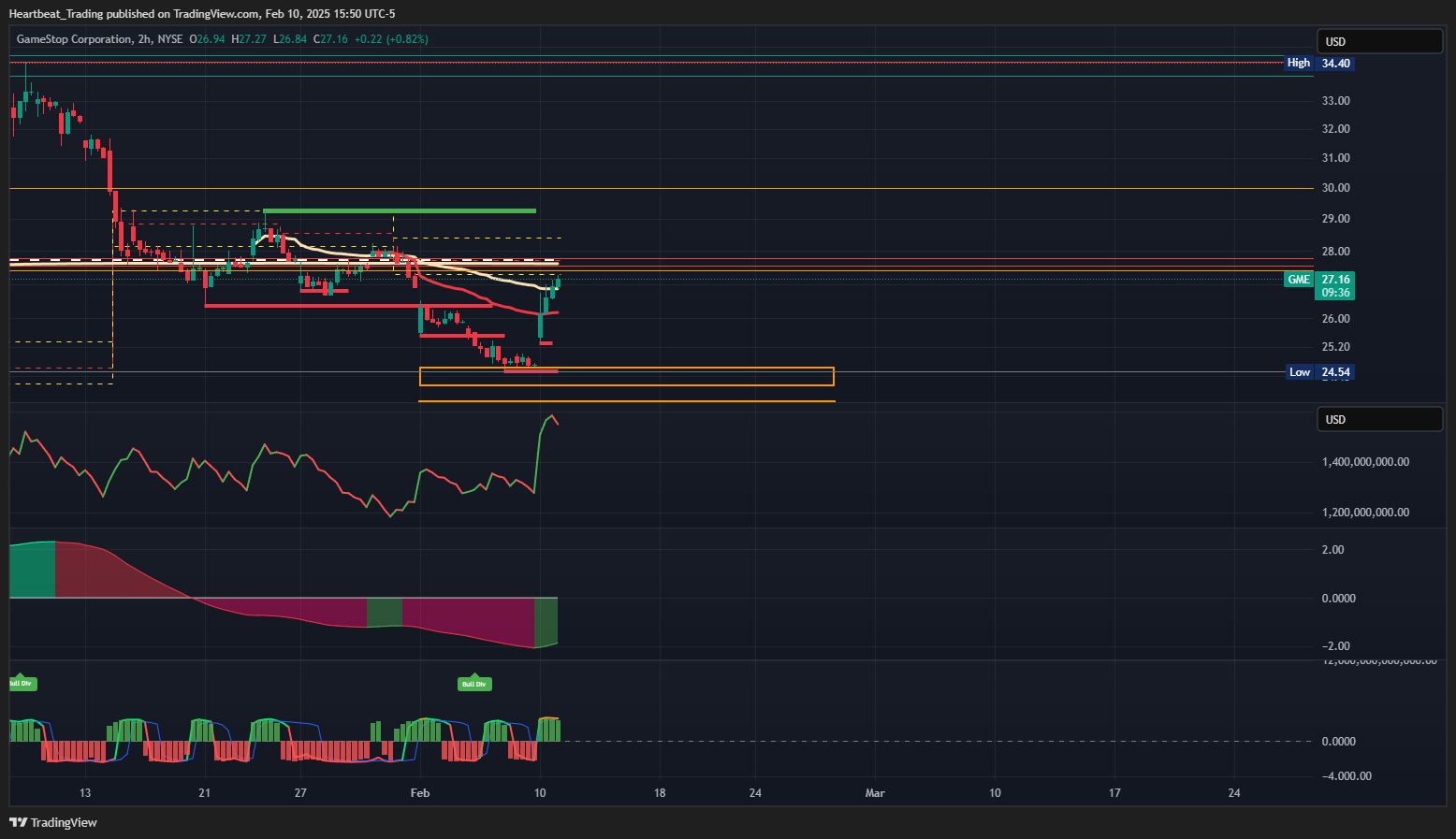Click the 13 date label on time axis
The width and height of the screenshot is (1456, 839).
(x=85, y=793)
